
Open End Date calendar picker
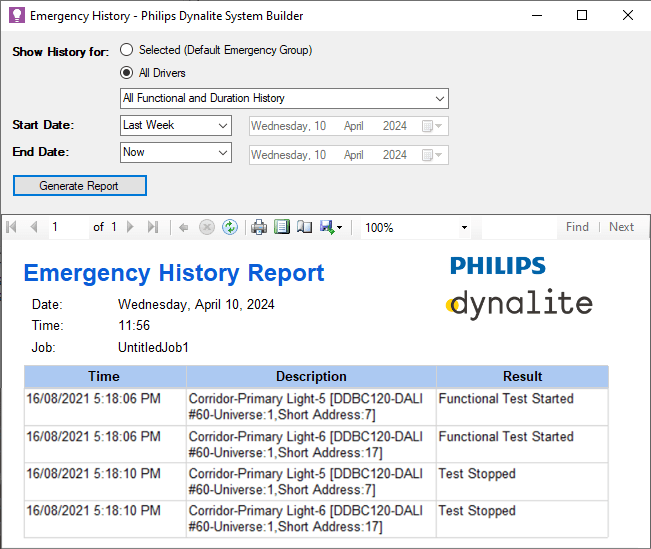[x=432, y=155]
